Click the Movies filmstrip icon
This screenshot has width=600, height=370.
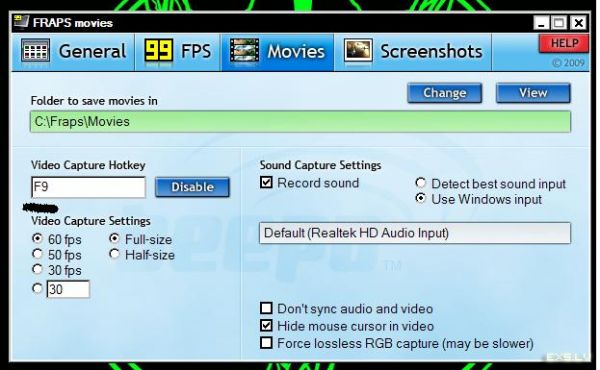(x=244, y=51)
